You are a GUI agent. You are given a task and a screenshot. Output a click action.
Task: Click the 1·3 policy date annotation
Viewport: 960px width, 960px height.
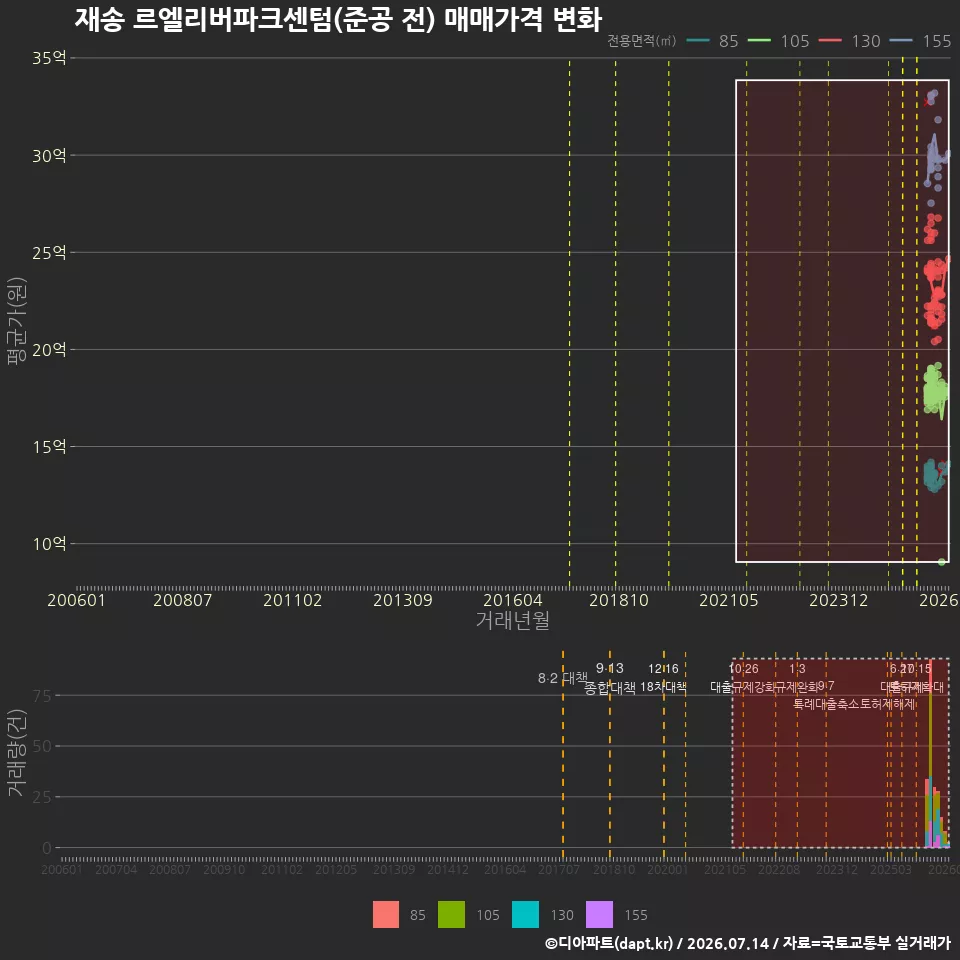click(x=797, y=669)
